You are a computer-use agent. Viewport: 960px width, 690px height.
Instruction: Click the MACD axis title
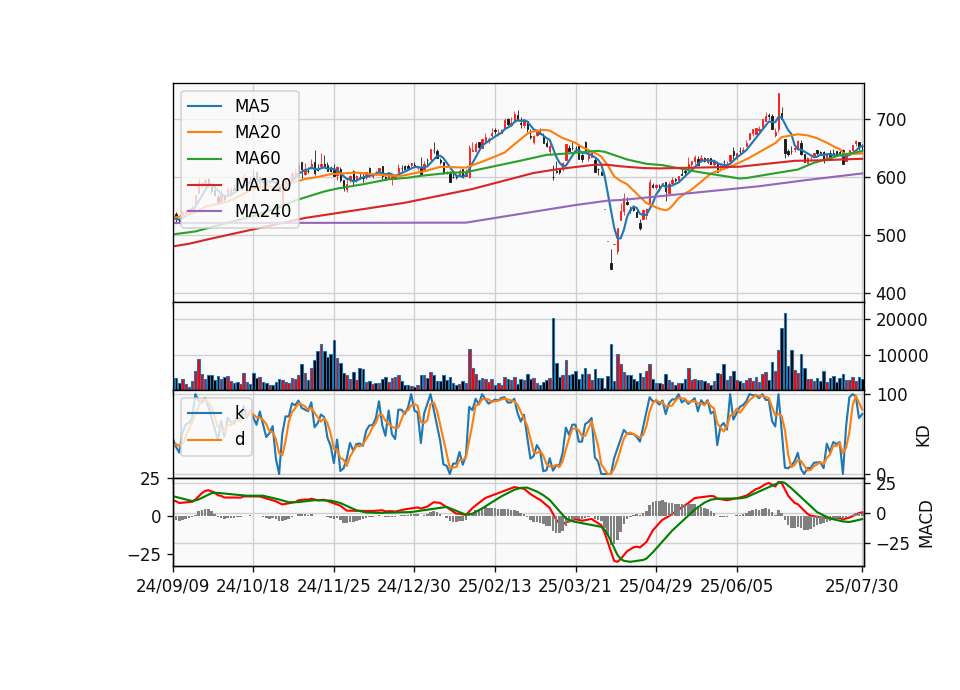926,525
